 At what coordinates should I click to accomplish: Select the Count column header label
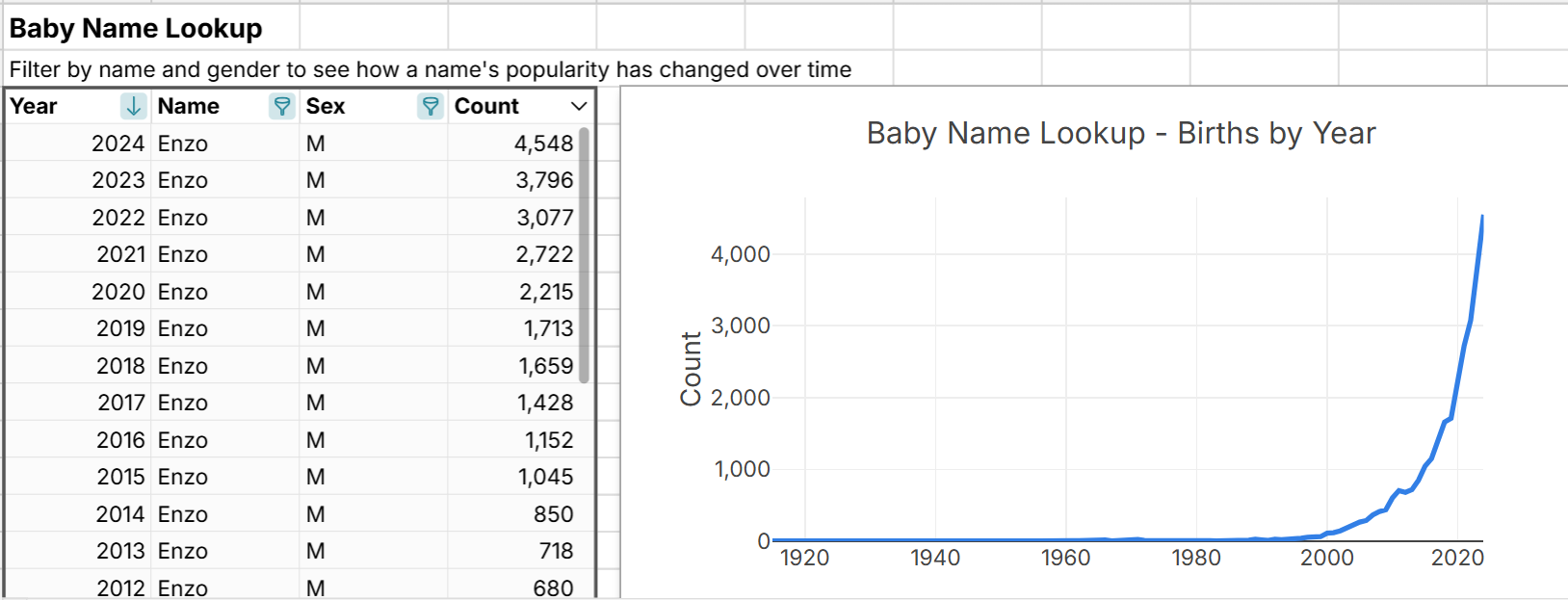pyautogui.click(x=486, y=106)
